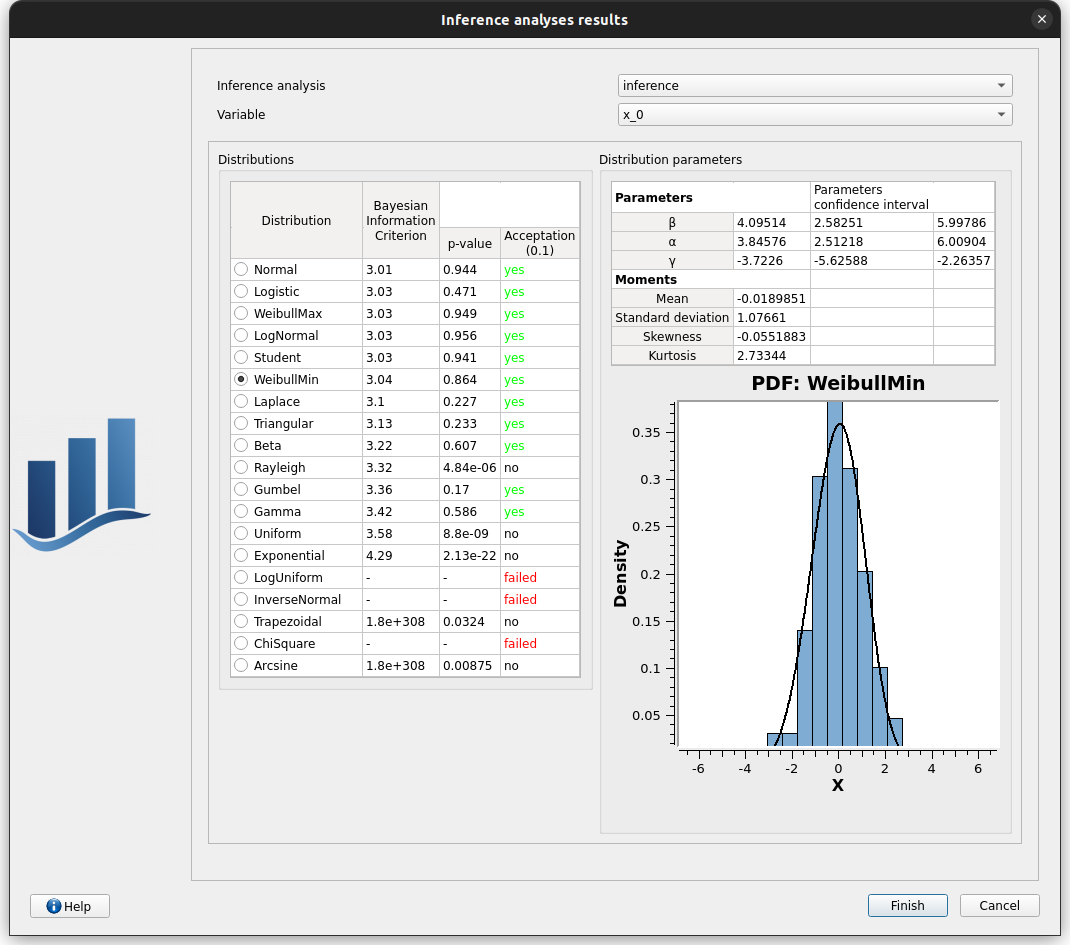
Task: Click the β parameter value cell
Action: point(771,223)
